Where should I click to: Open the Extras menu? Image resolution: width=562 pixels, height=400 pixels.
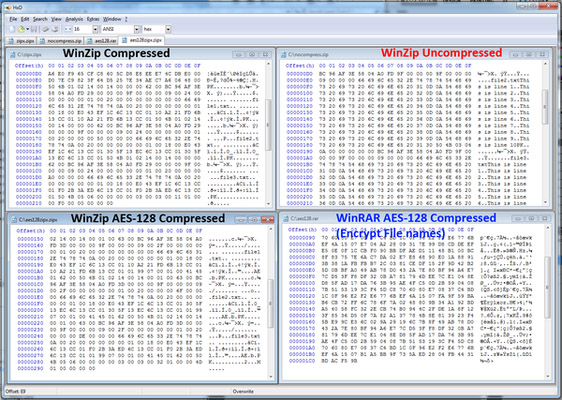93,19
